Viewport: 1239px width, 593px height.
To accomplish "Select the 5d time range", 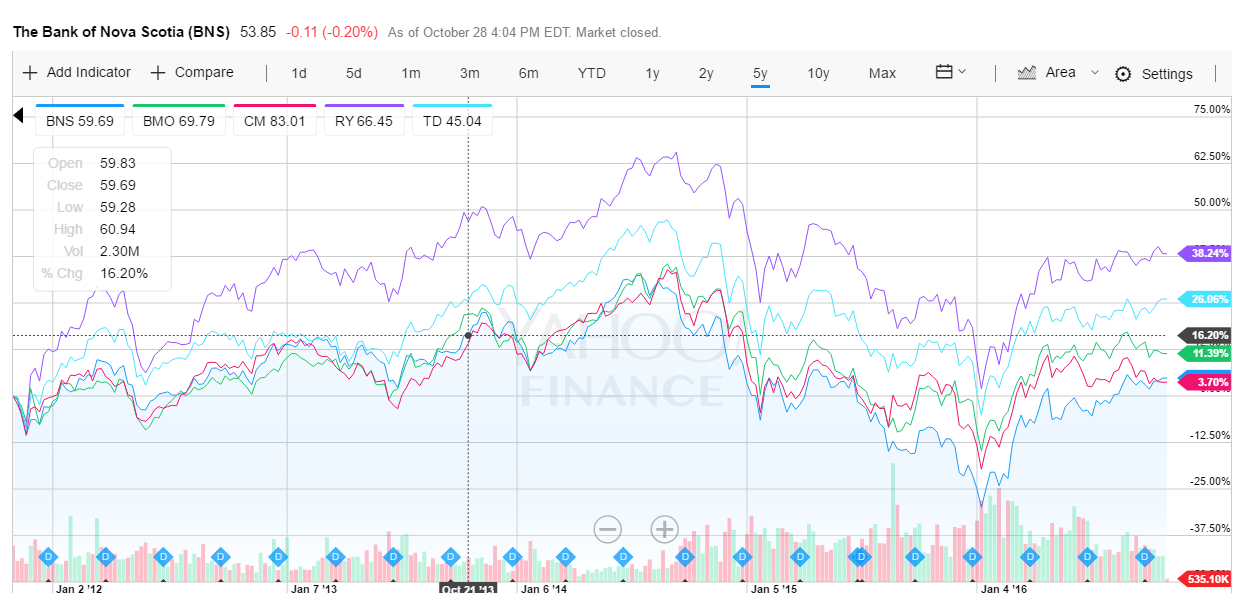I will [354, 73].
